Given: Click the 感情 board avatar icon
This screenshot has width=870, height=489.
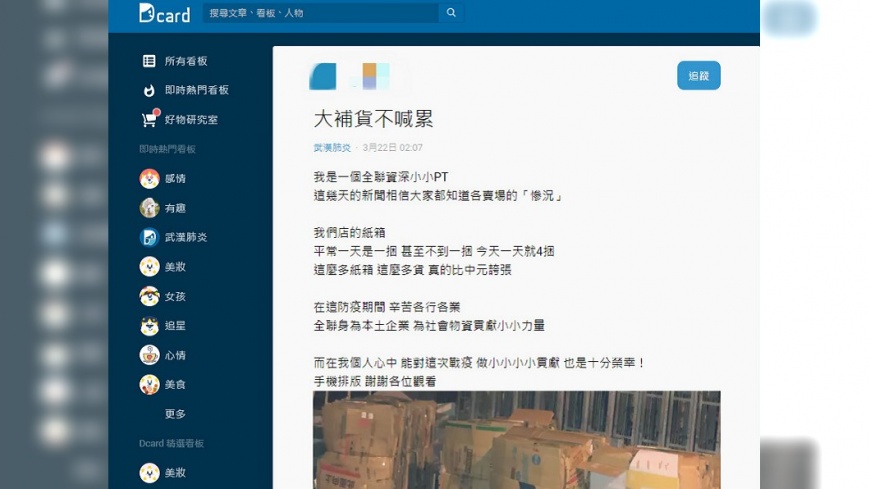Looking at the screenshot, I should (x=149, y=179).
